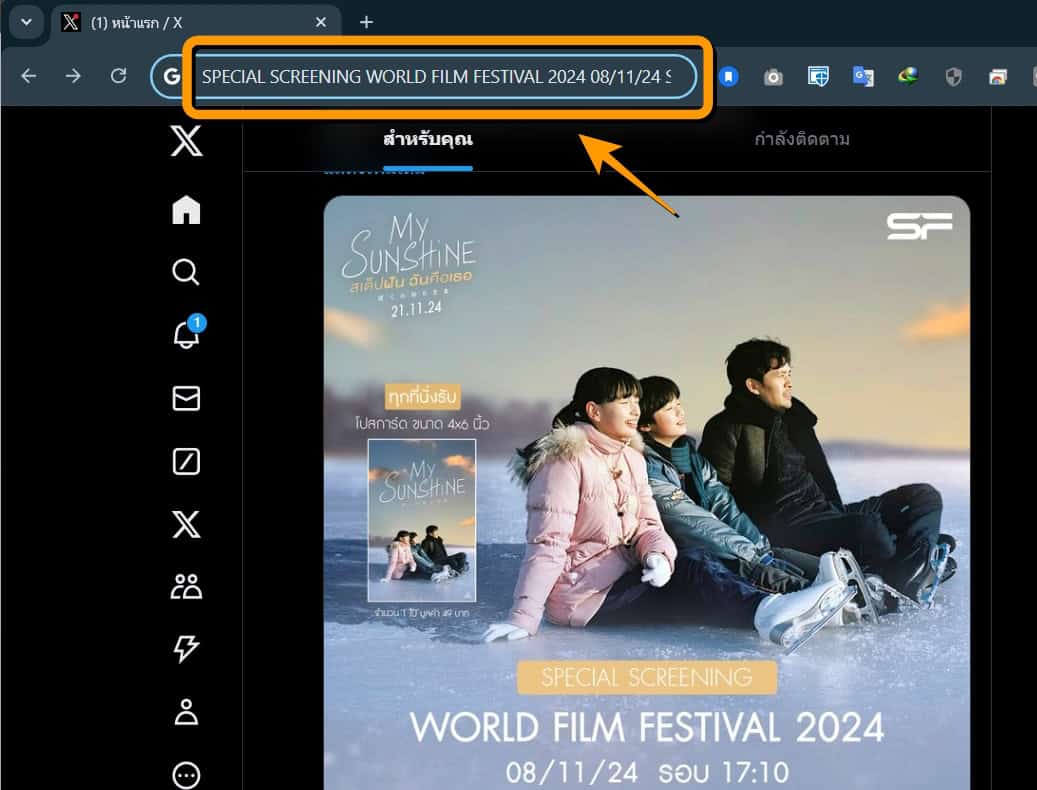Switch to the กำลังติดตาม tab

tap(802, 139)
